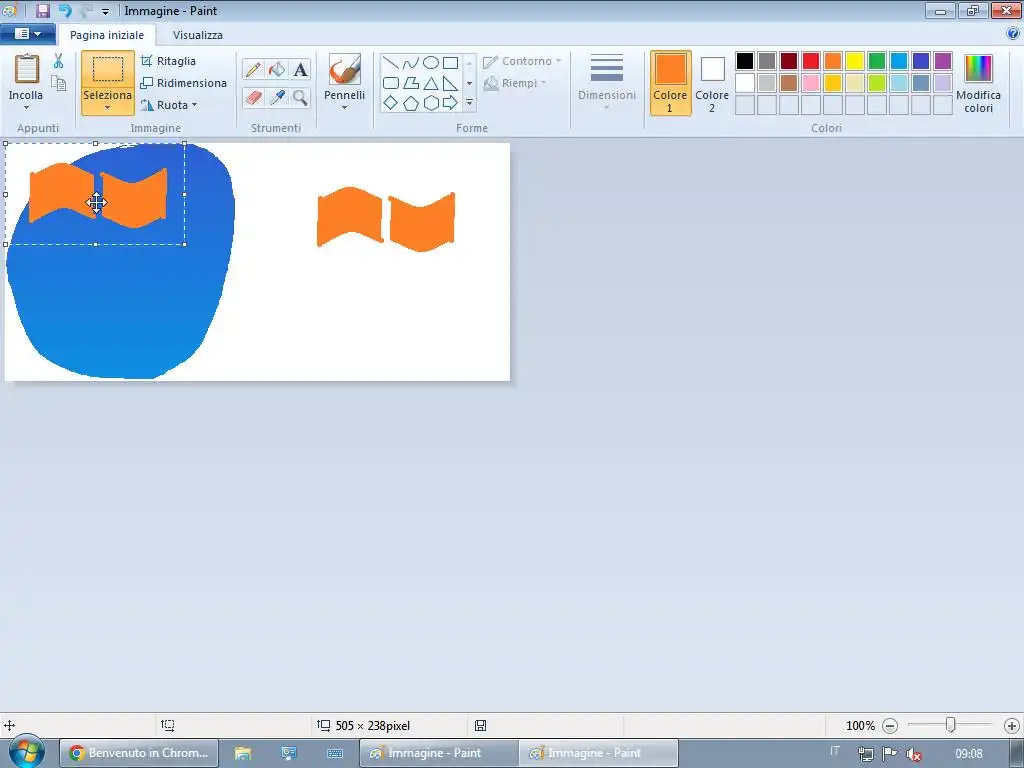Select the Pencil tool
Image resolution: width=1024 pixels, height=768 pixels.
(253, 69)
